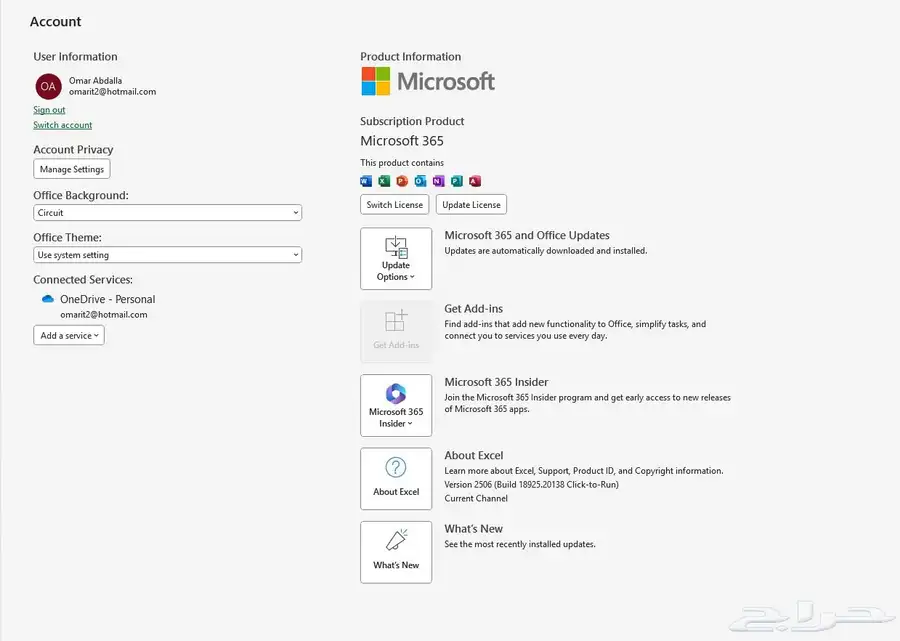Click the About Excel heading text
900x641 pixels.
point(474,456)
